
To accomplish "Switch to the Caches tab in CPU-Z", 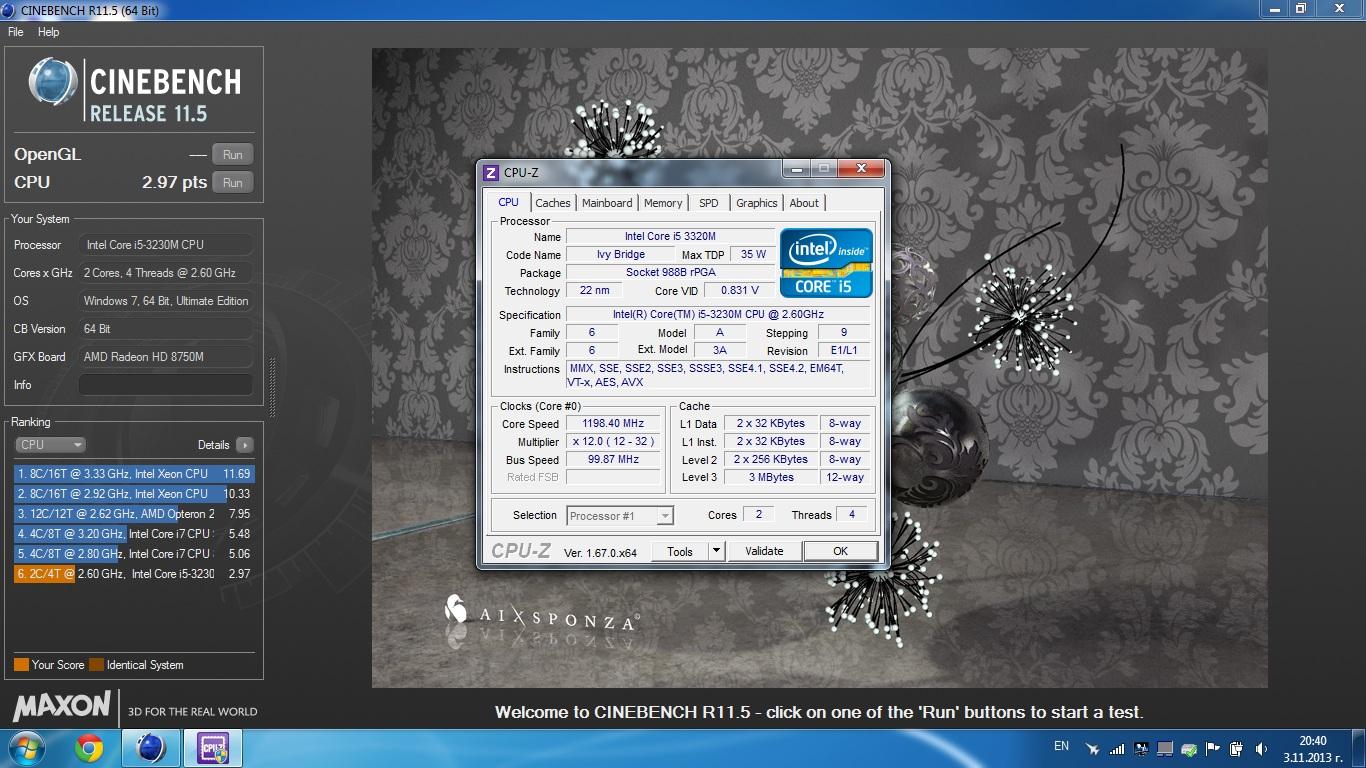I will [553, 203].
